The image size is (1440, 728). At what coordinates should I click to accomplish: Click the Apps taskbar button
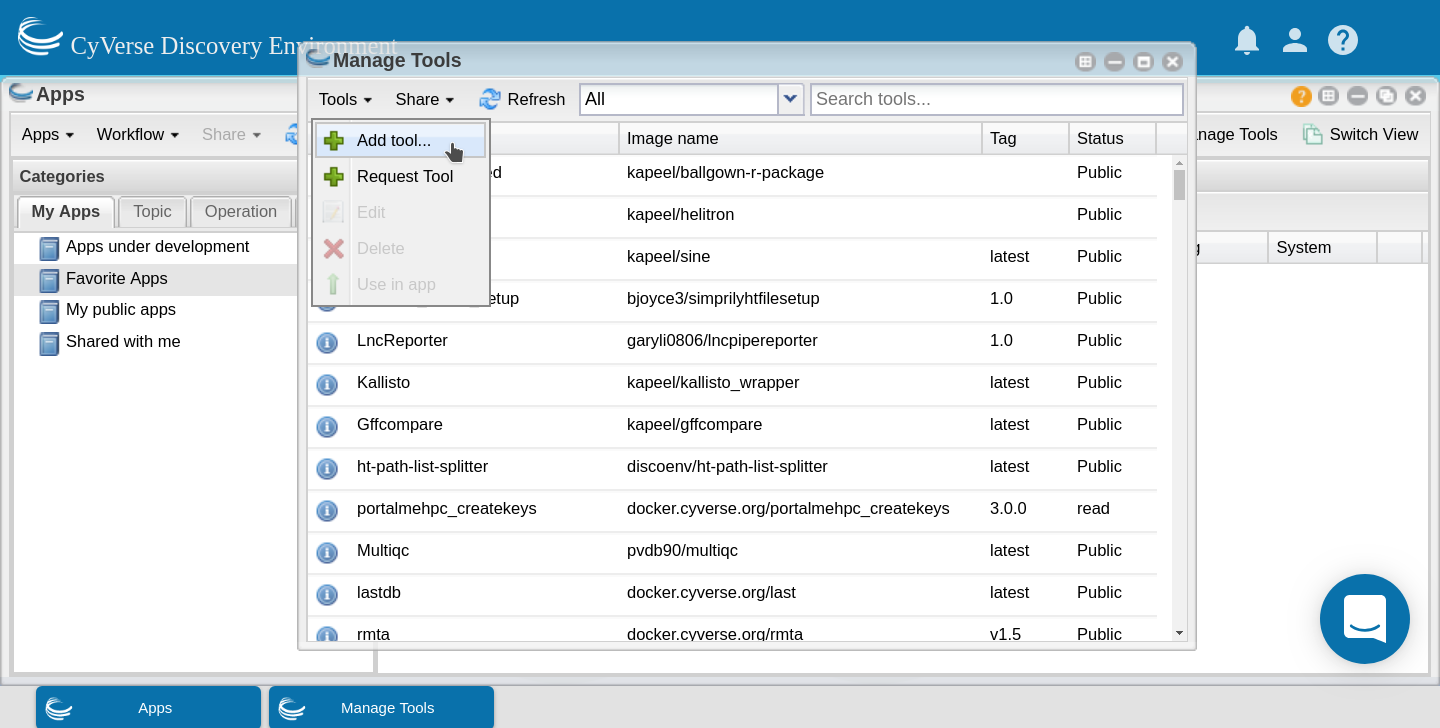click(x=148, y=707)
